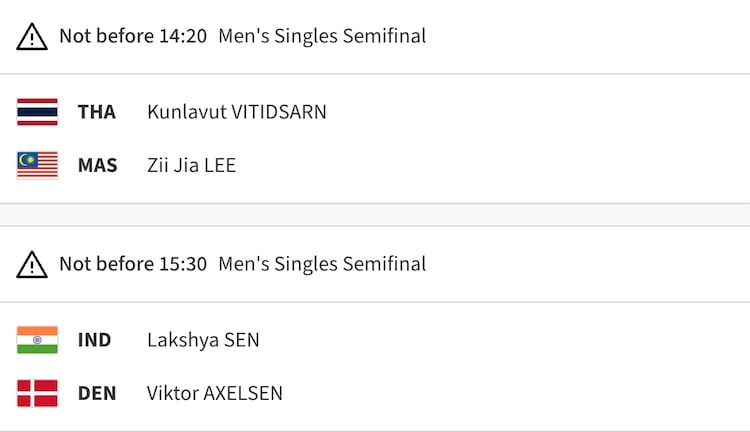Screen dimensions: 750x432
Task: Click the THA country code
Action: (x=97, y=112)
